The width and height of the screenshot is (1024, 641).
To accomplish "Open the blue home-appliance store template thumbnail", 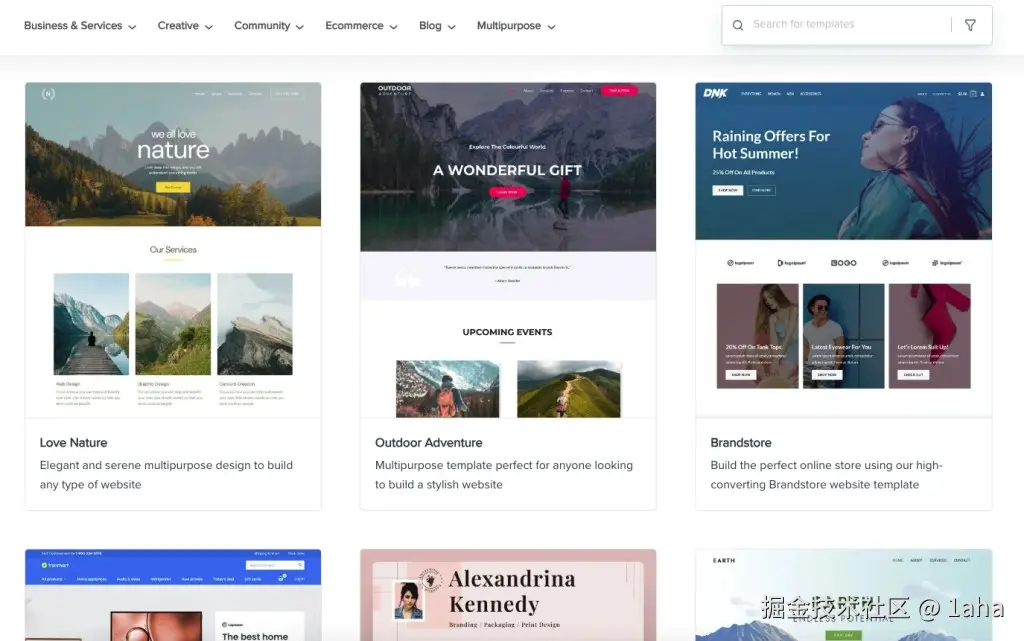I will [173, 595].
